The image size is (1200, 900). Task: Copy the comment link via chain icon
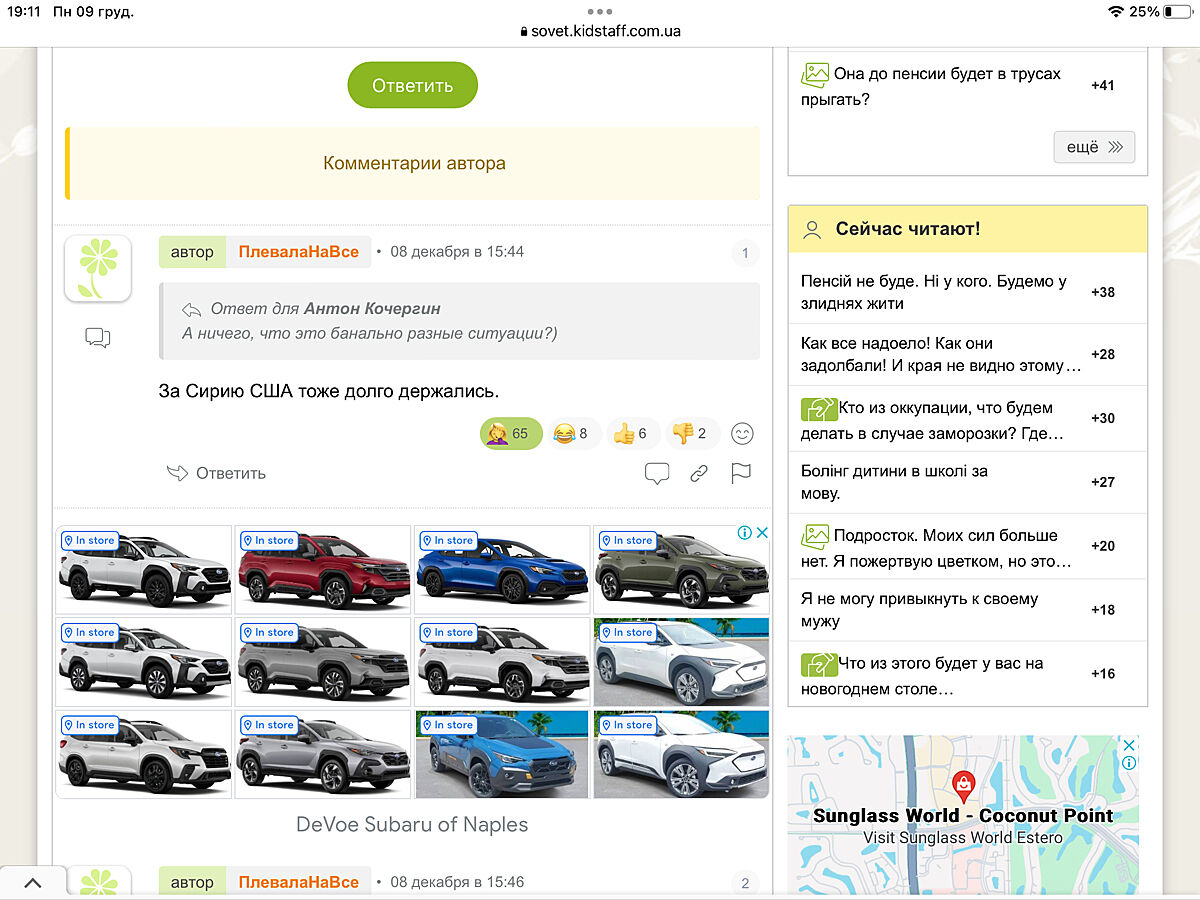[x=699, y=474]
